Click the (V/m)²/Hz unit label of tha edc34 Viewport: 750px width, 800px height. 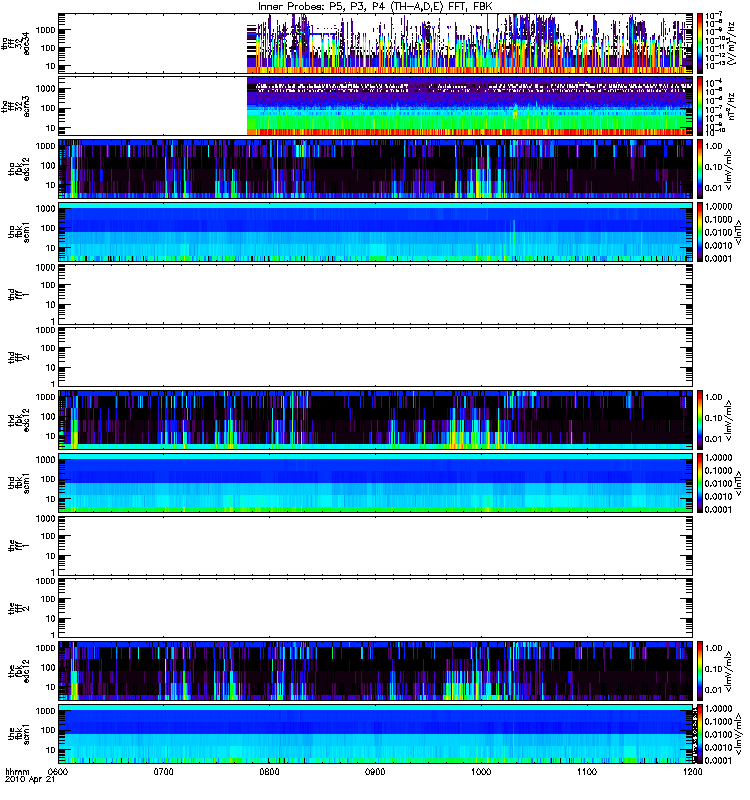[x=731, y=43]
